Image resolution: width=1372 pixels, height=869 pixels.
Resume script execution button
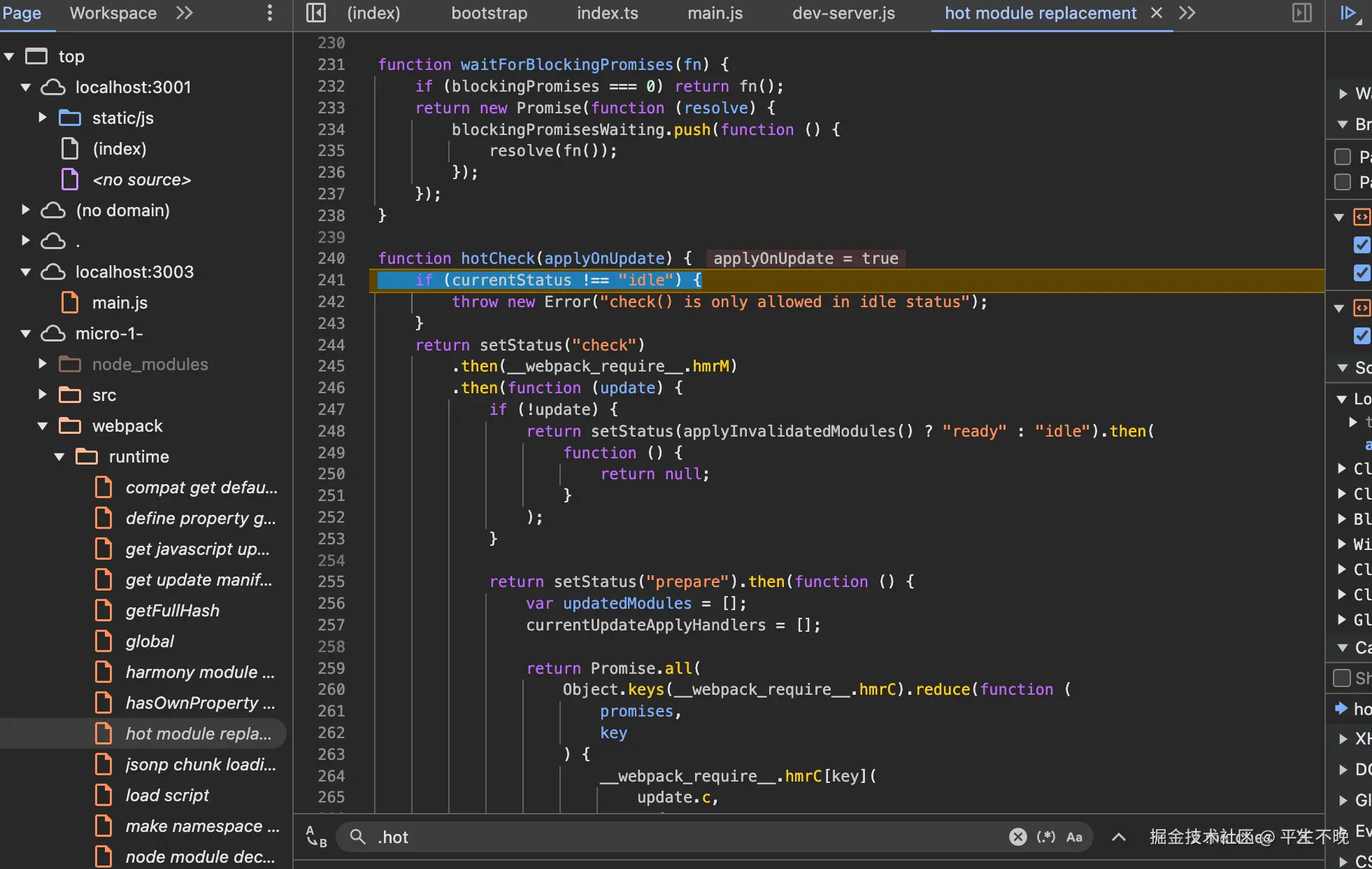pos(1348,13)
